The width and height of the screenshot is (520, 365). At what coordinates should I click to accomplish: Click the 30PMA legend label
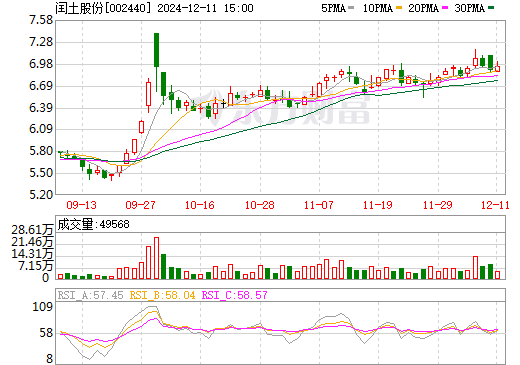coord(469,8)
